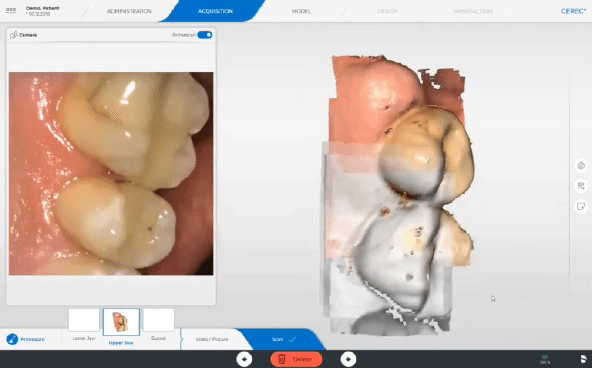Viewport: 592px width, 368px height.
Task: Select the Lower Jaw thumbnail
Action: tap(84, 320)
